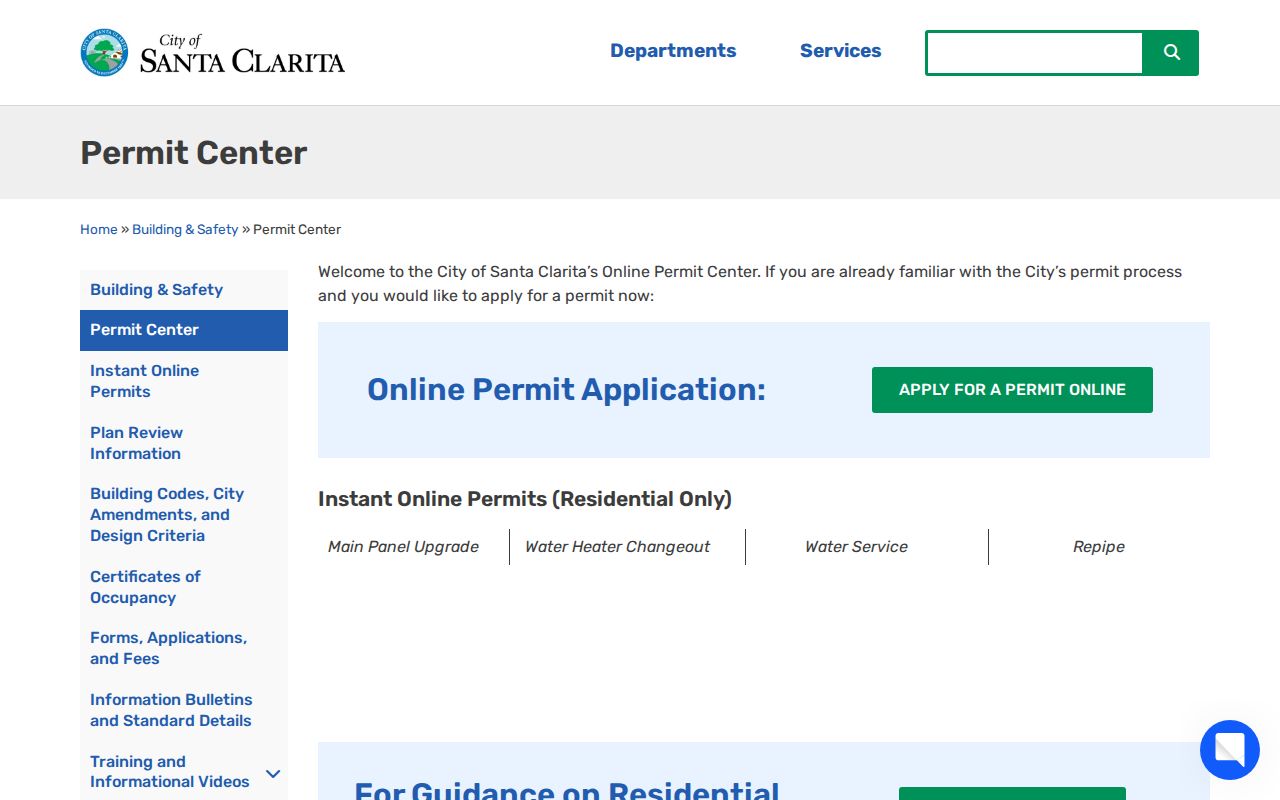
Task: Select Main Panel Upgrade permit
Action: 403,547
